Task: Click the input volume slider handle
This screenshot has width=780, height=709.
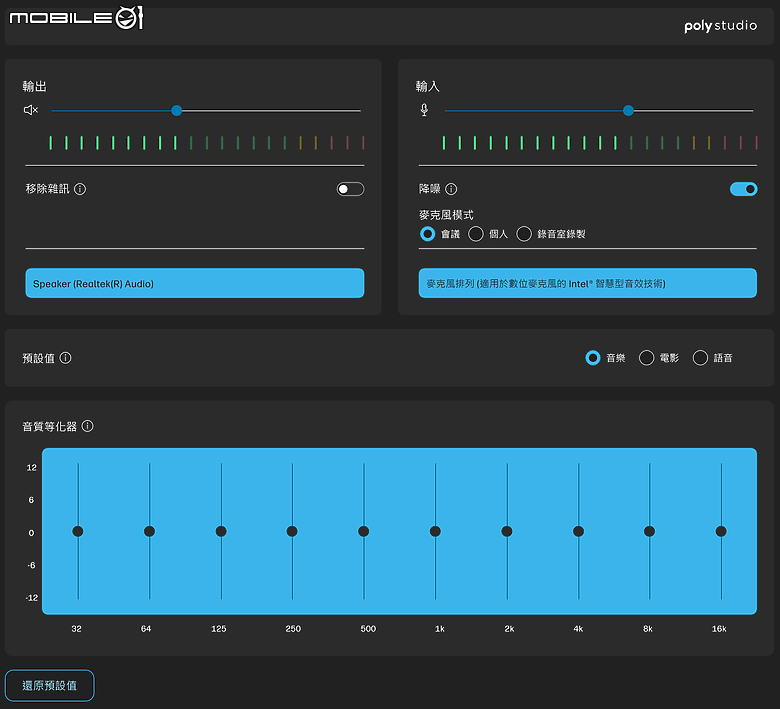Action: tap(628, 110)
